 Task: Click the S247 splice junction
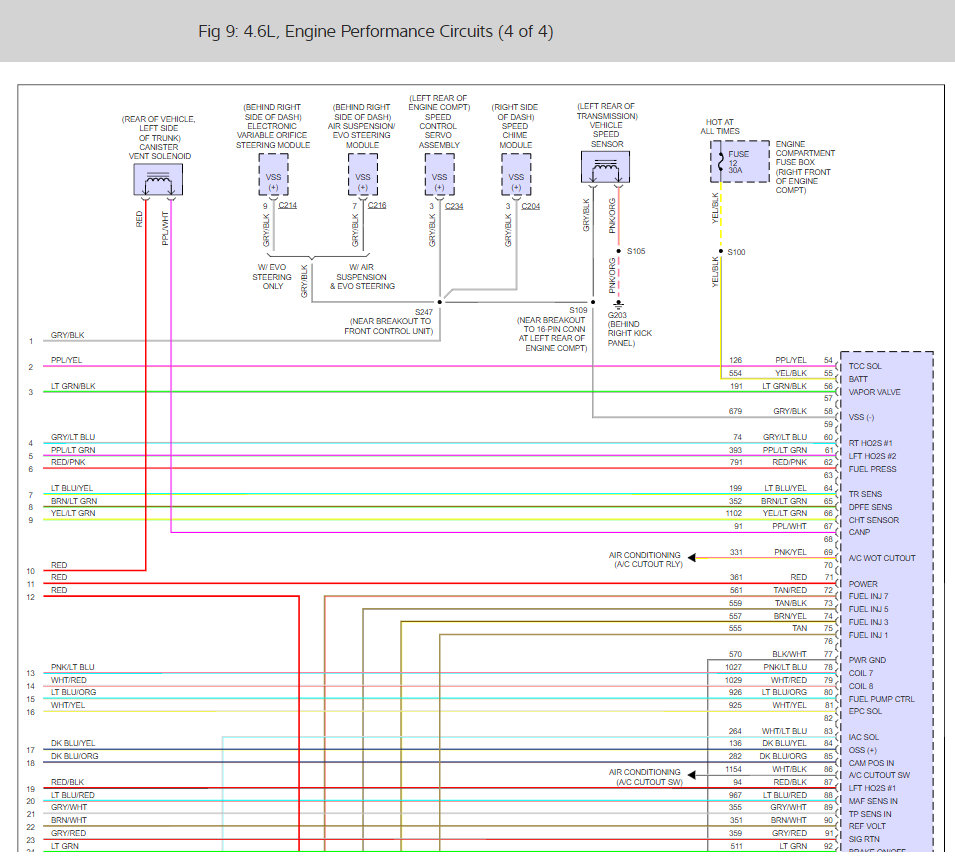click(x=440, y=302)
